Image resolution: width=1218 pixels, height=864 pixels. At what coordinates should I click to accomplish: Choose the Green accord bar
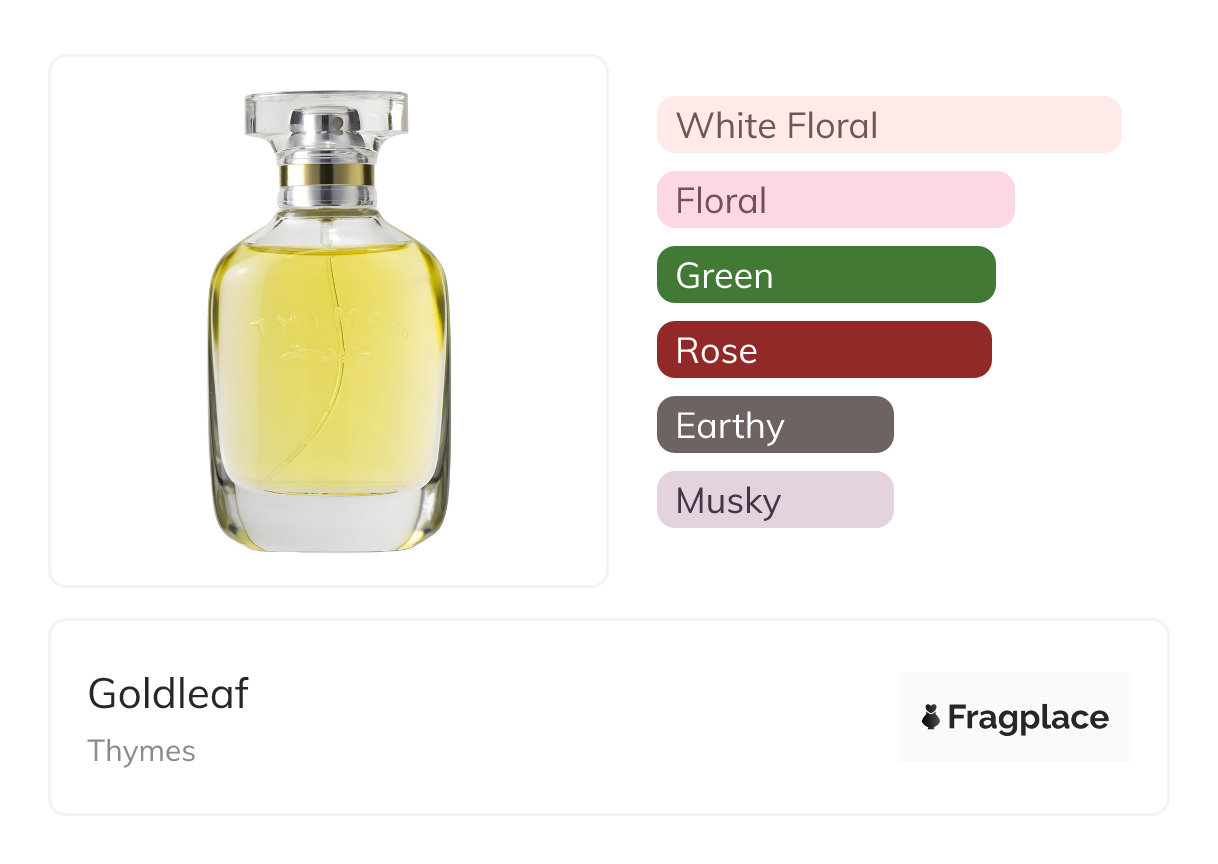click(826, 275)
